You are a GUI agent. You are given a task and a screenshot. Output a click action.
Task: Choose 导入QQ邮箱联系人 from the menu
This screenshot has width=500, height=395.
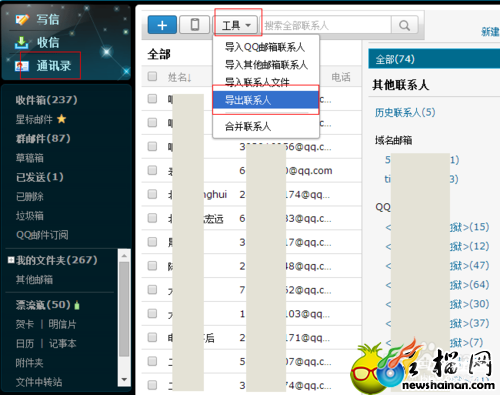click(x=265, y=47)
